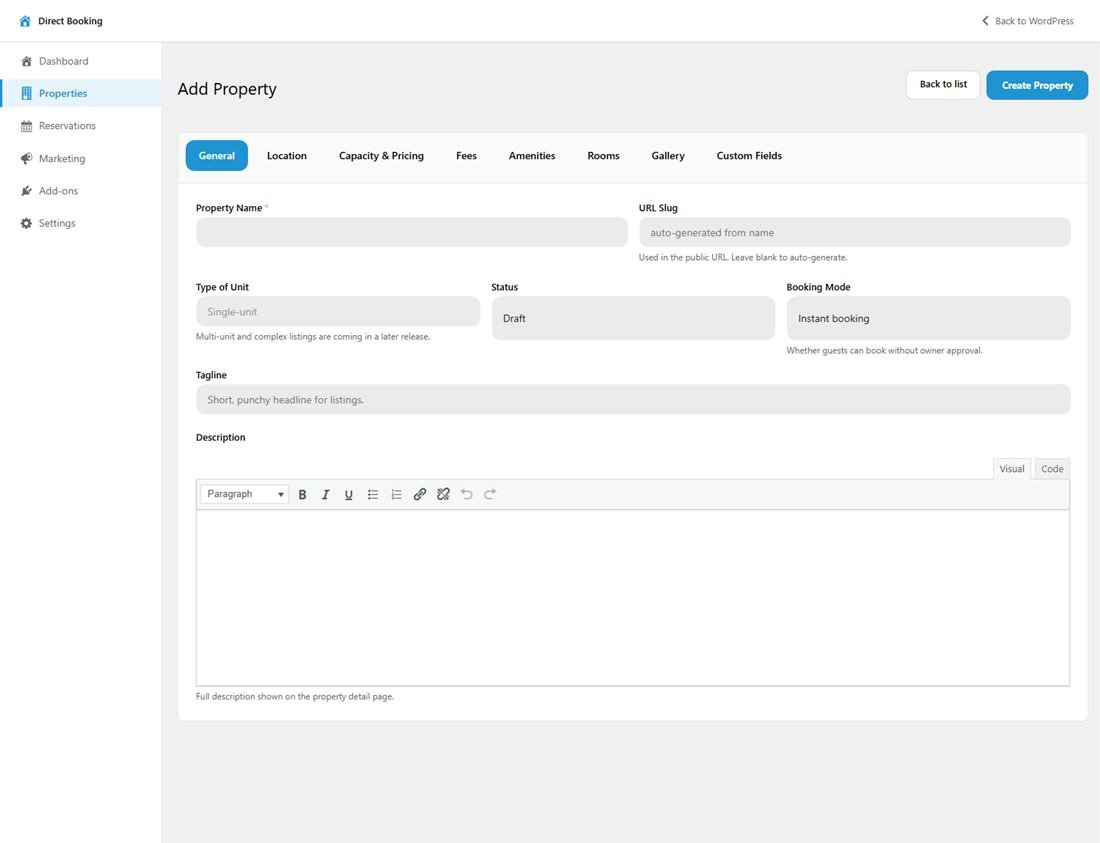Click the Property Name input field
Screen dimensions: 1100x843
click(412, 232)
